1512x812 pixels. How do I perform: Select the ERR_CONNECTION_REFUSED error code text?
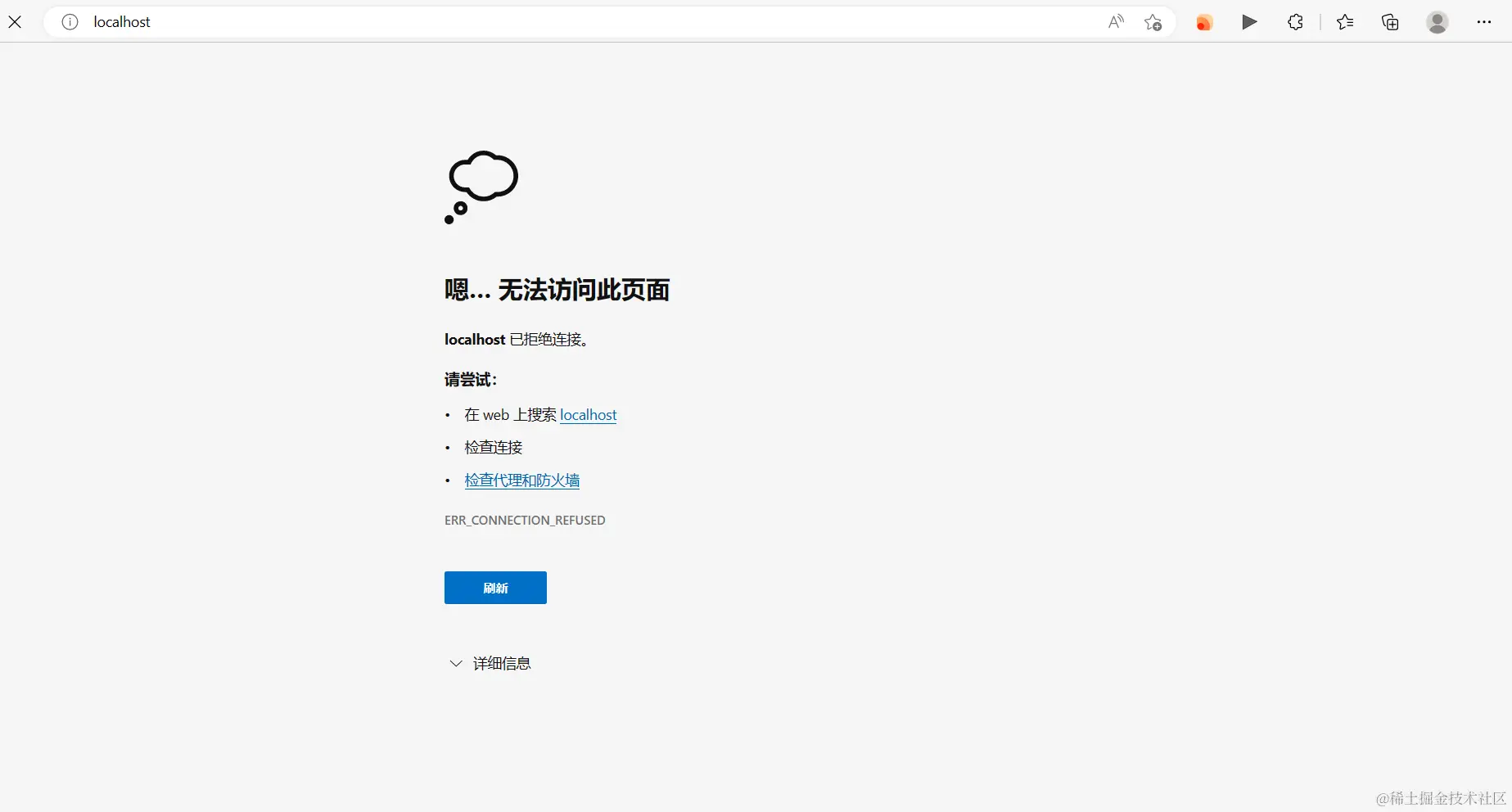click(525, 521)
